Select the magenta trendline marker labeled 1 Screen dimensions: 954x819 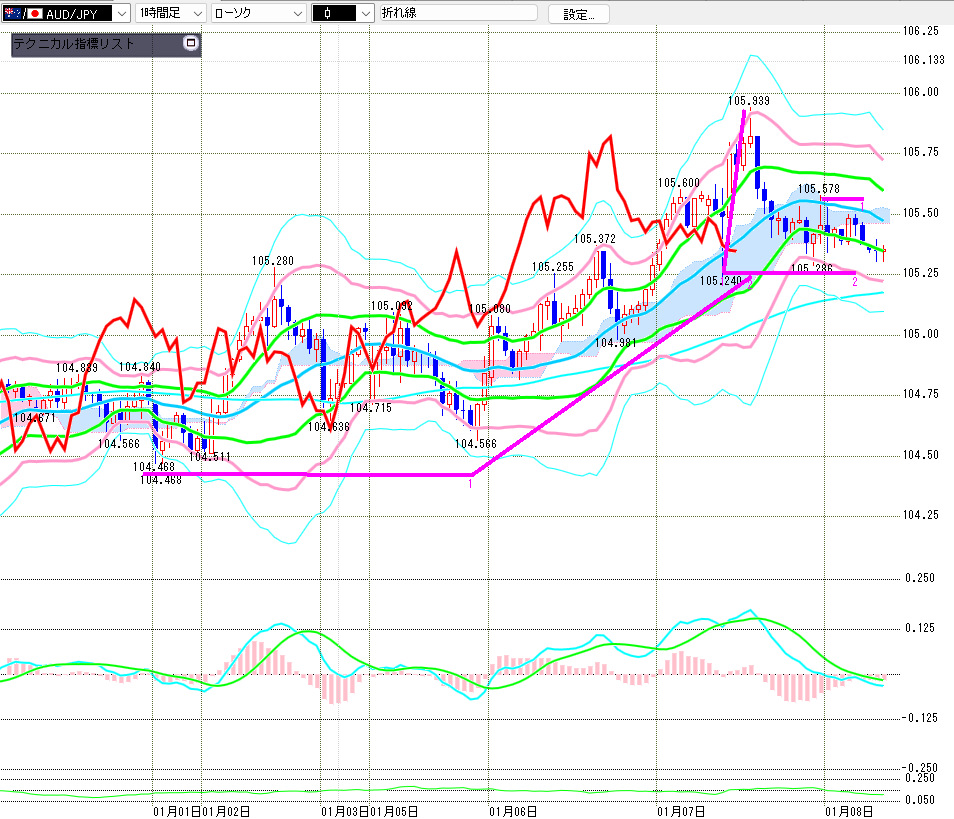[470, 483]
